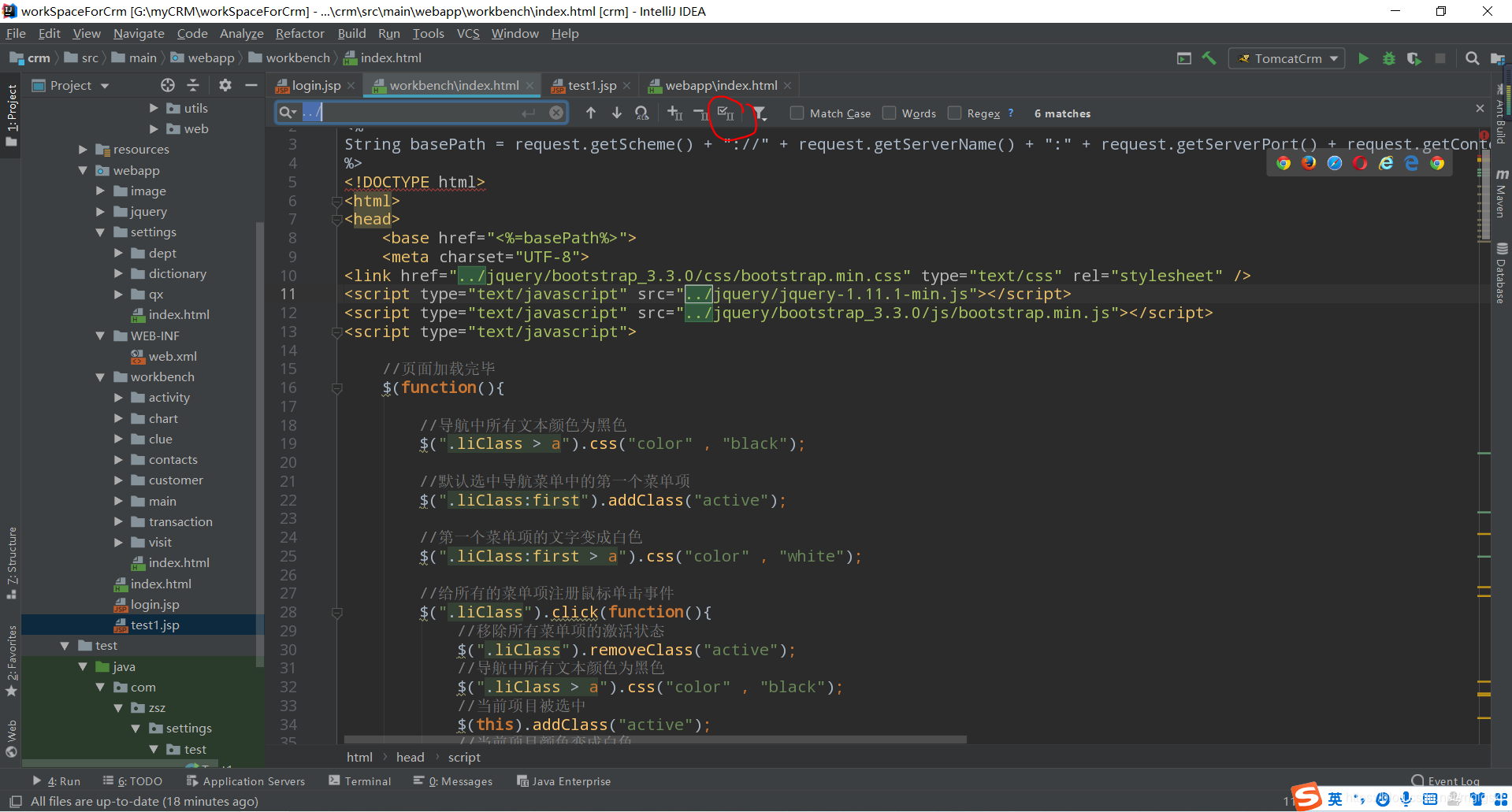This screenshot has width=1512, height=812.
Task: Collapse the webapp folder
Action: [83, 170]
